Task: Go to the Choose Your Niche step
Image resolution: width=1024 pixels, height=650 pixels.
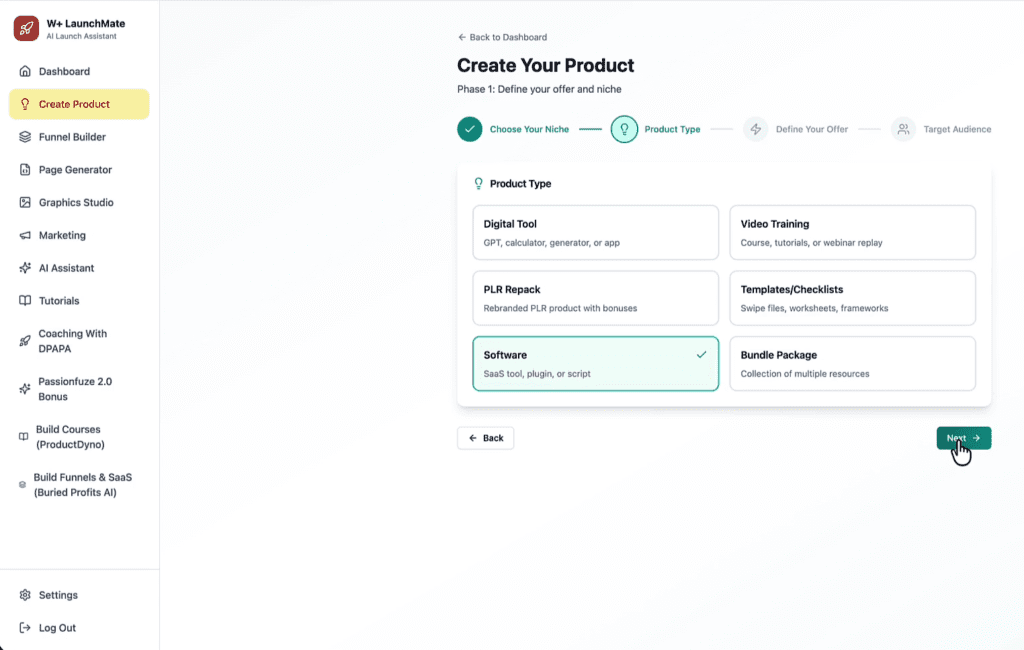Action: [470, 129]
